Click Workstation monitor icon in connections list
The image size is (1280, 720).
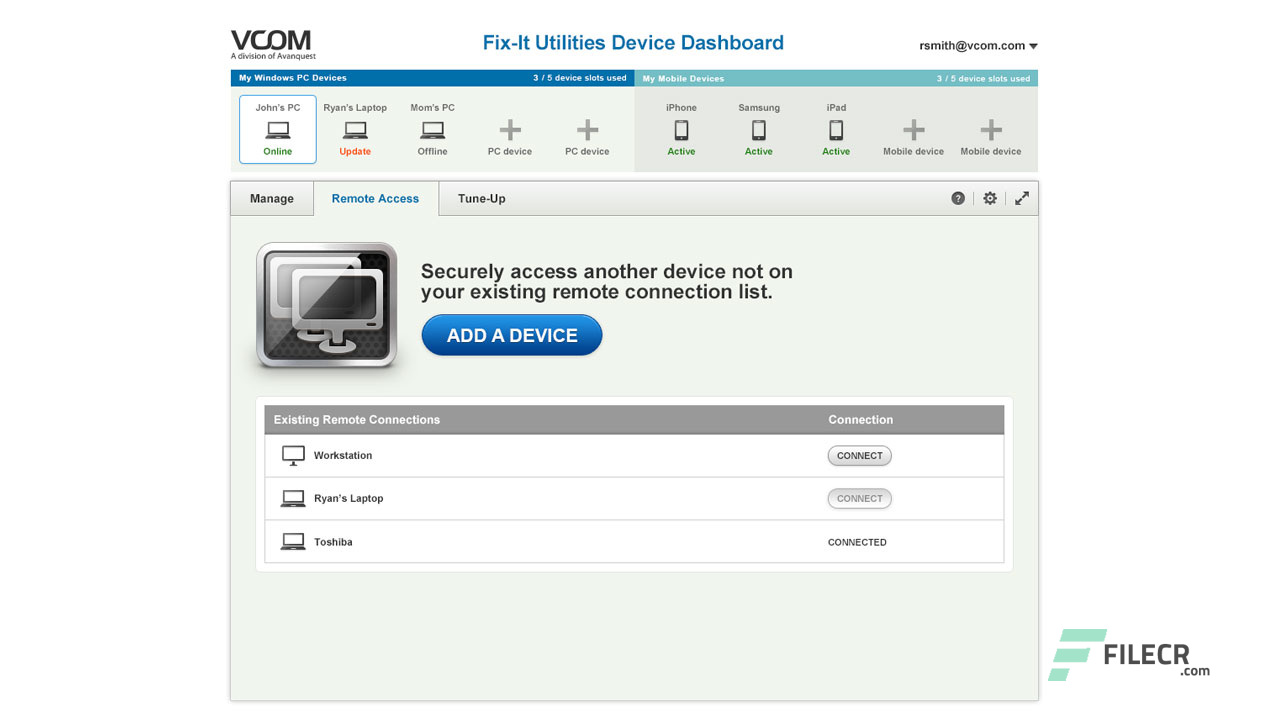[x=293, y=456]
